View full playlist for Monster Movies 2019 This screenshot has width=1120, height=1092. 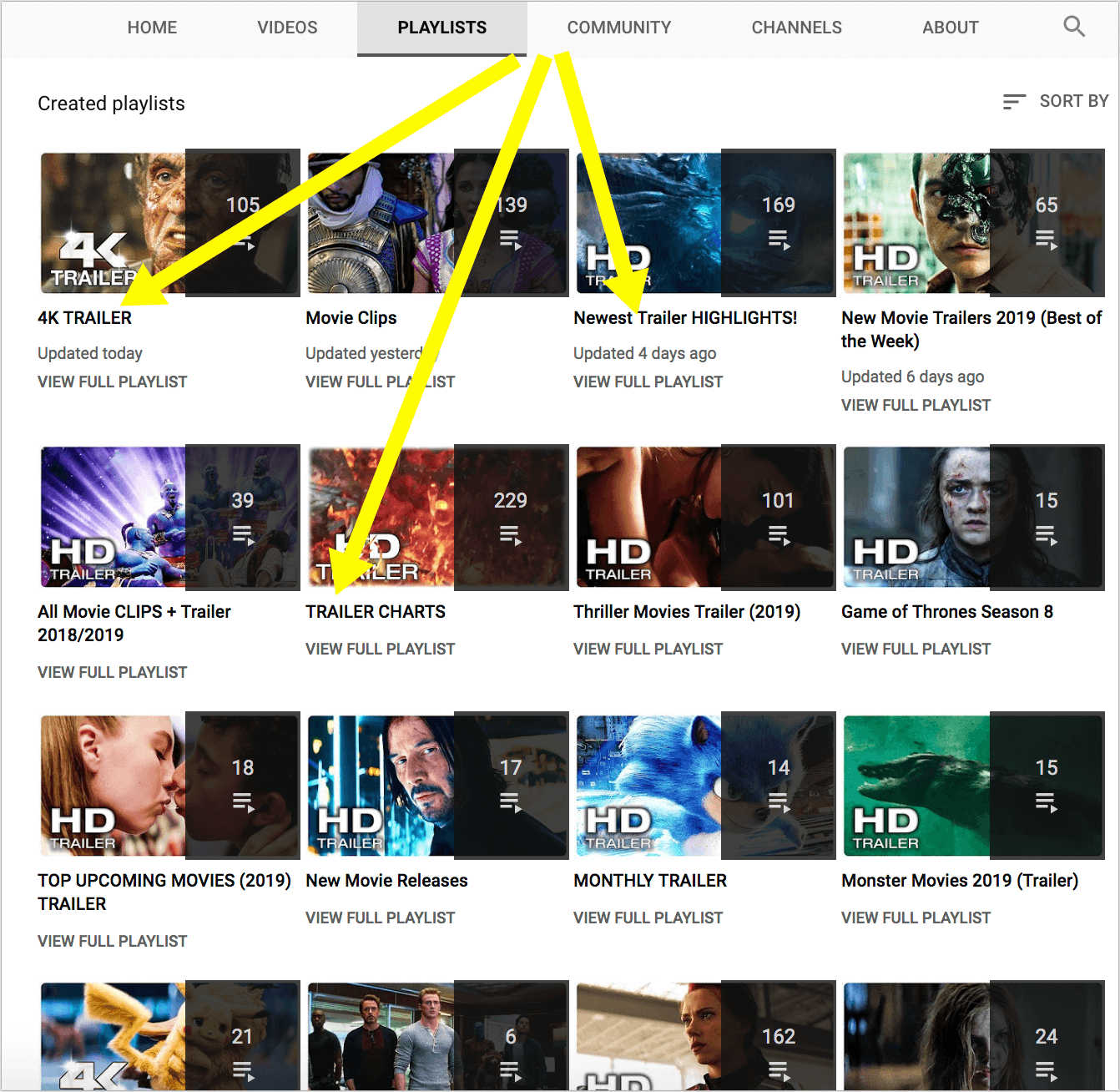(x=916, y=918)
